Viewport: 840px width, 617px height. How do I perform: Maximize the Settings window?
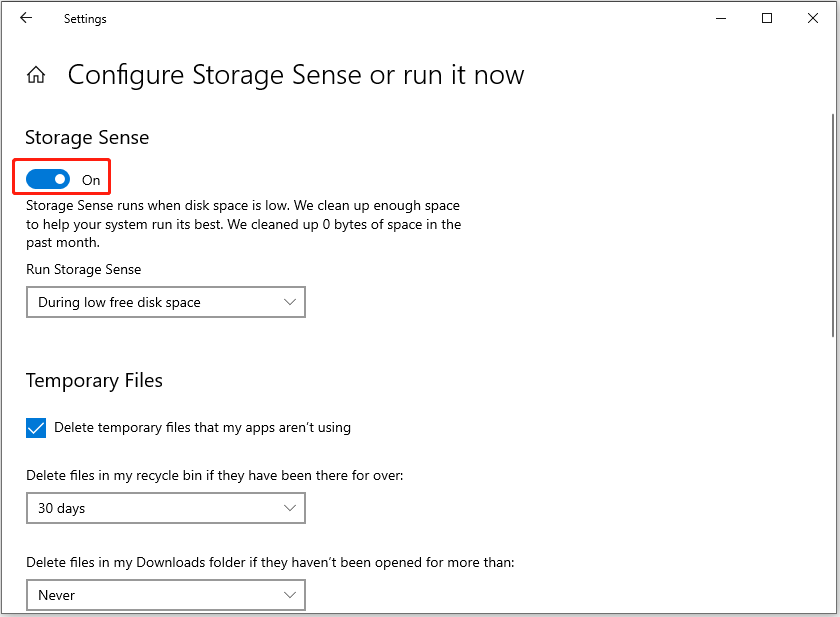pyautogui.click(x=767, y=18)
